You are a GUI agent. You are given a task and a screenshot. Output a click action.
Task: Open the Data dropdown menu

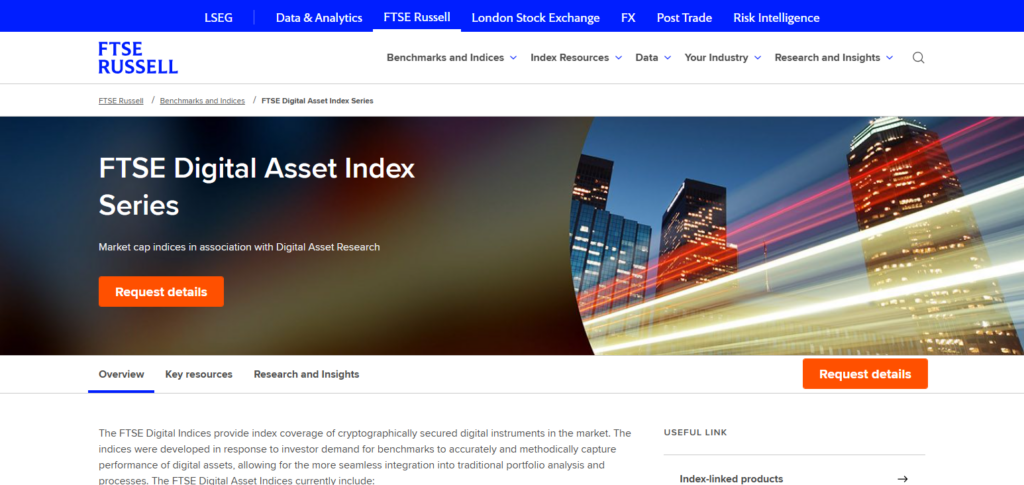pos(653,57)
